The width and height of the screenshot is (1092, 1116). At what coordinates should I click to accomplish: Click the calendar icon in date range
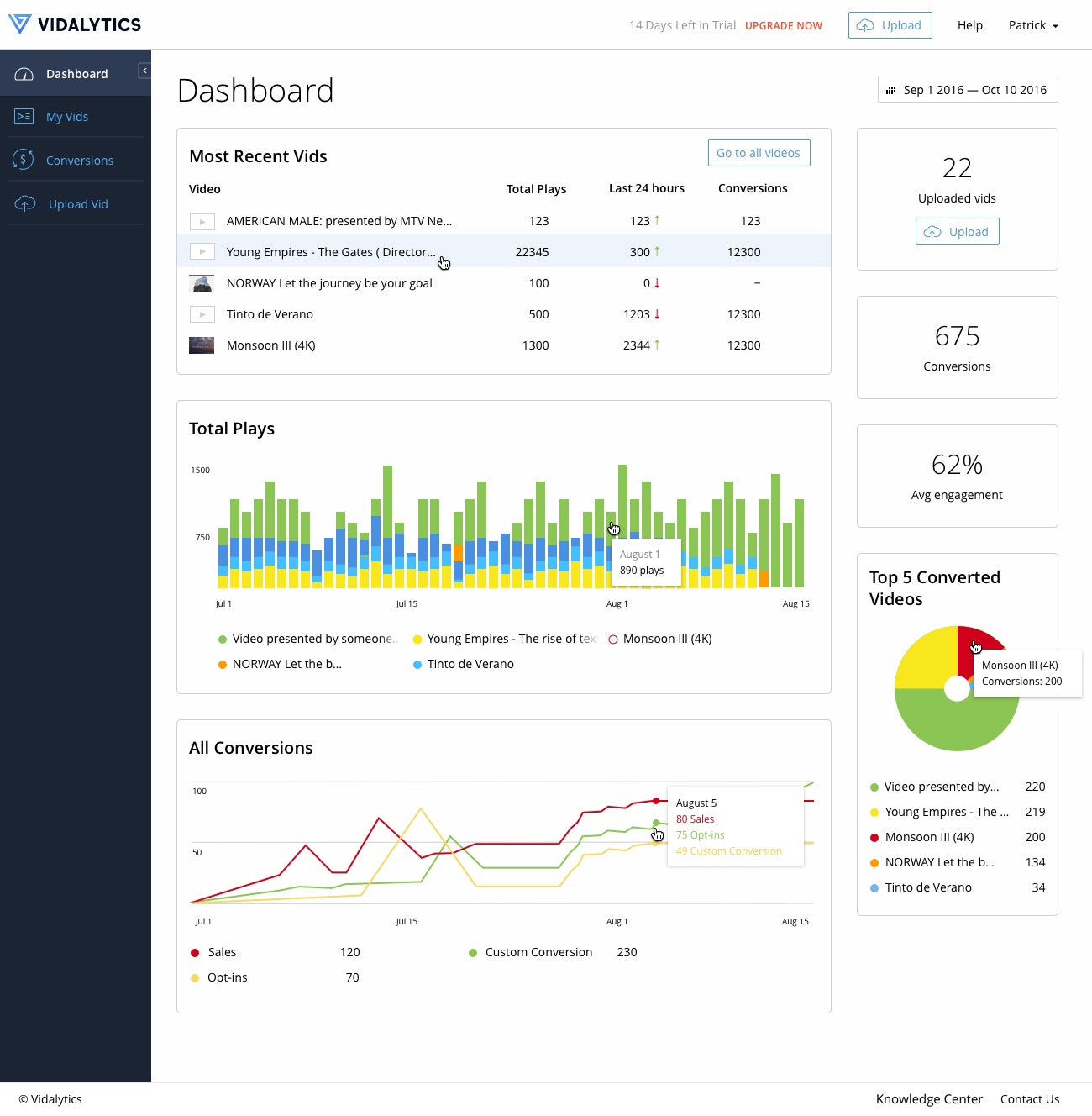point(890,91)
